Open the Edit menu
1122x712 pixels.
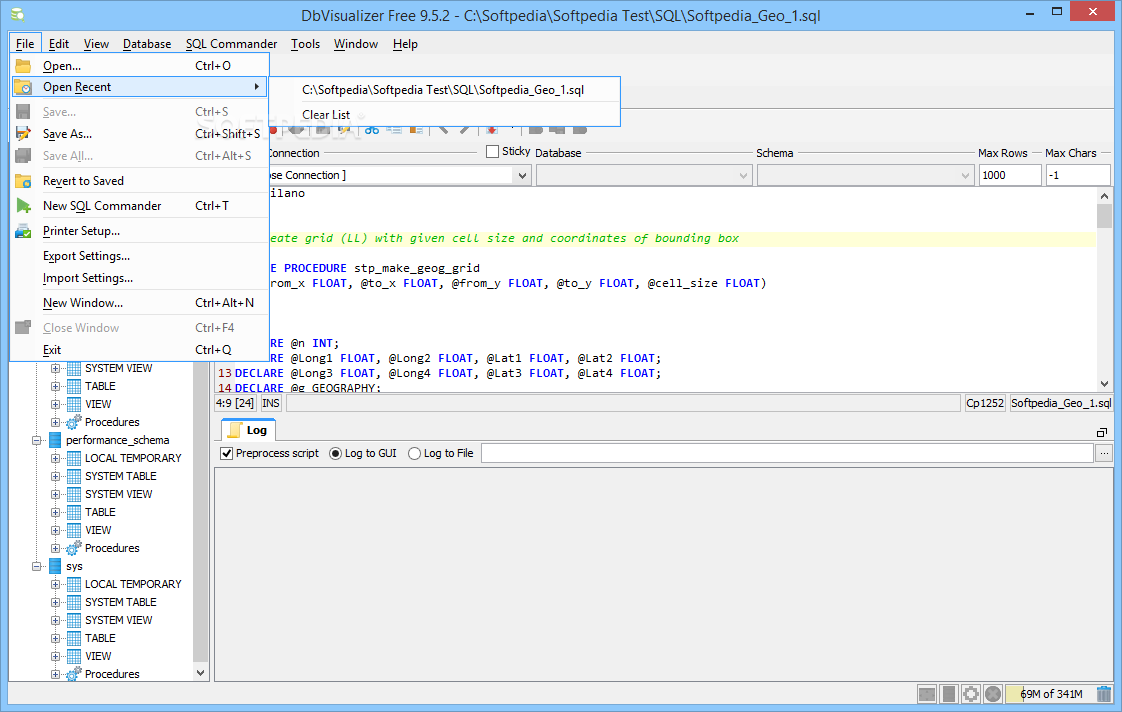click(59, 44)
